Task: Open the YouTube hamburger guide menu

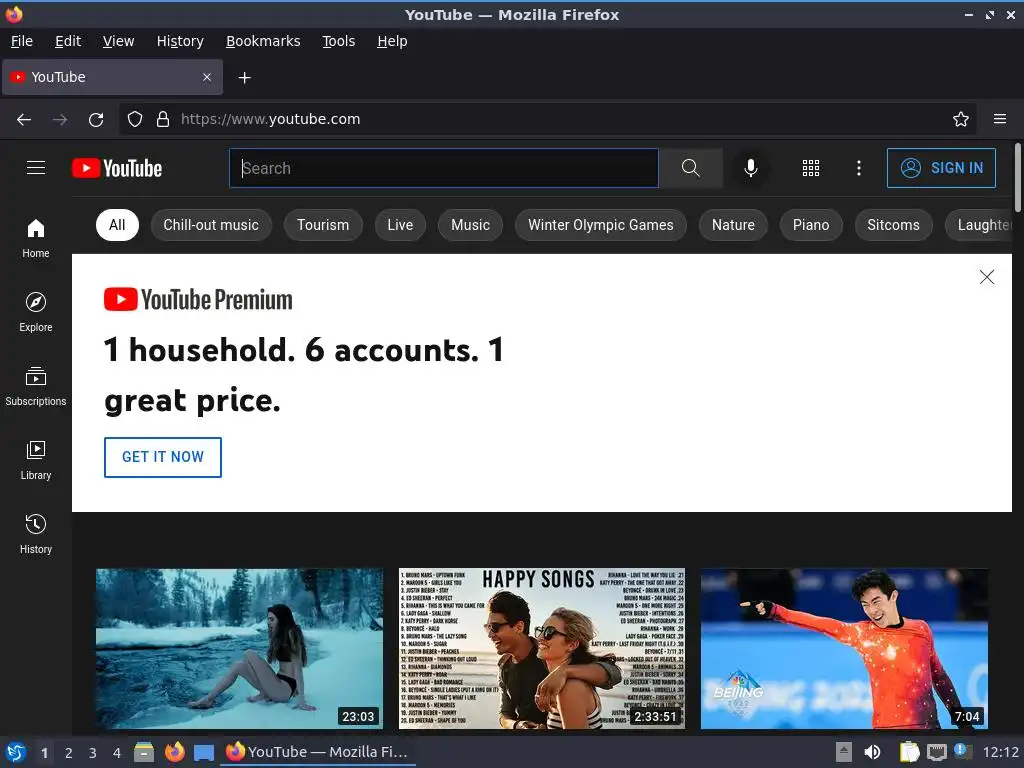Action: point(36,168)
